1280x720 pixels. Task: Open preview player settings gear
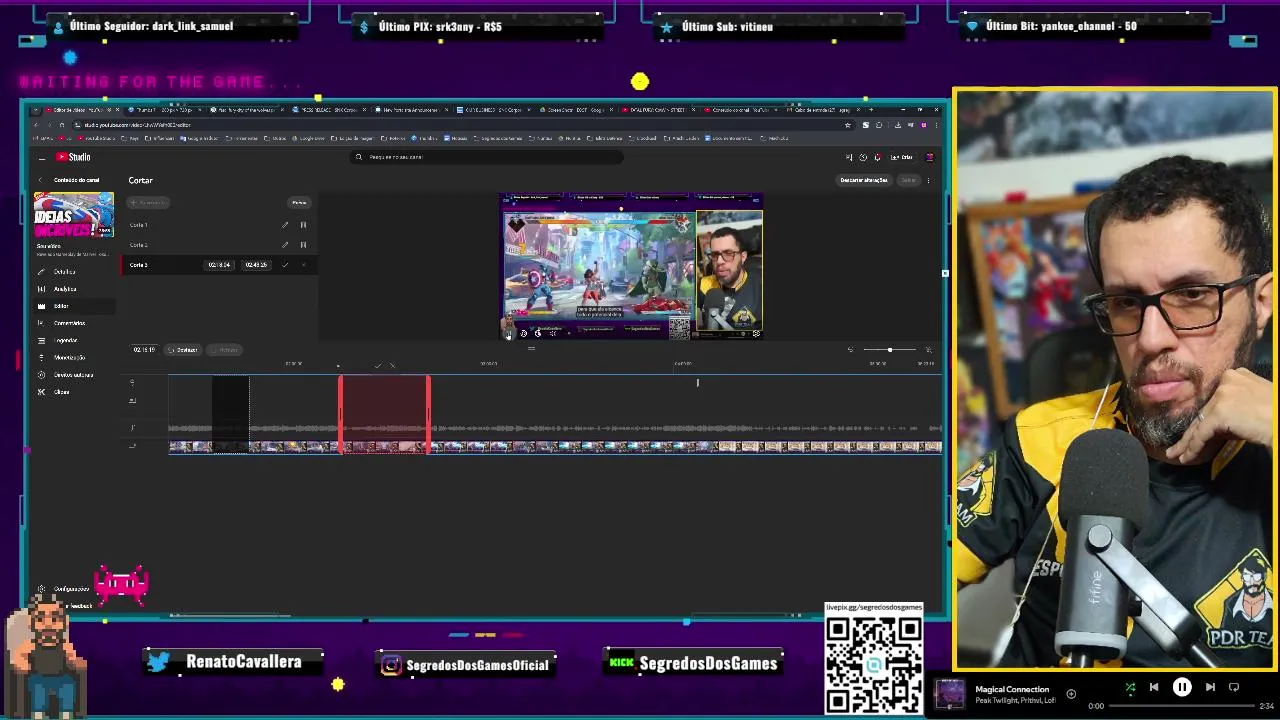pos(756,334)
